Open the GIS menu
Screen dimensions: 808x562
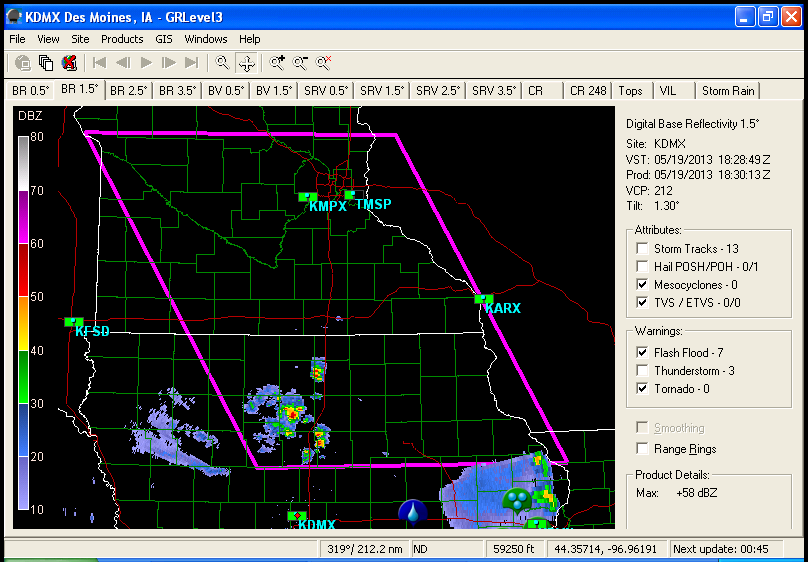[164, 39]
